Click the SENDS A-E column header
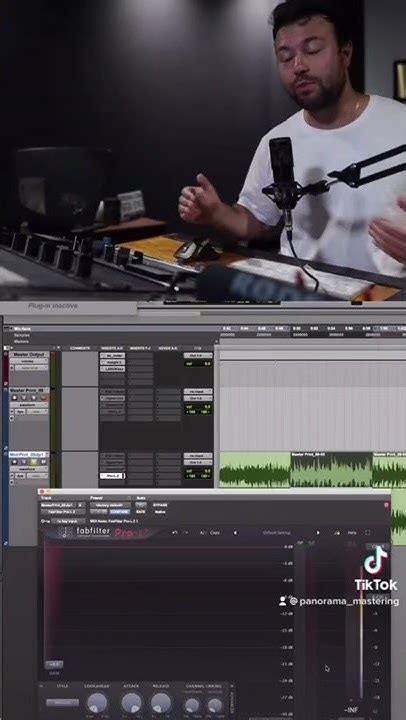The height and width of the screenshot is (720, 406). (168, 348)
